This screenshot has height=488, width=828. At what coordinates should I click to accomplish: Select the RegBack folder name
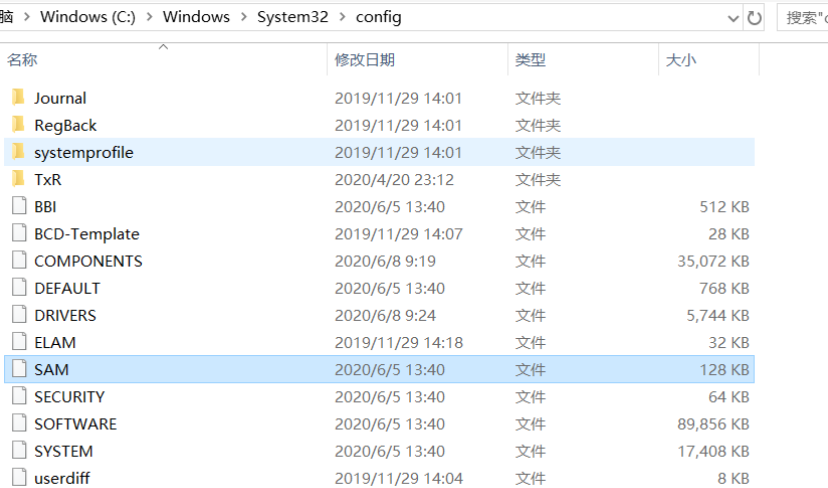click(65, 126)
